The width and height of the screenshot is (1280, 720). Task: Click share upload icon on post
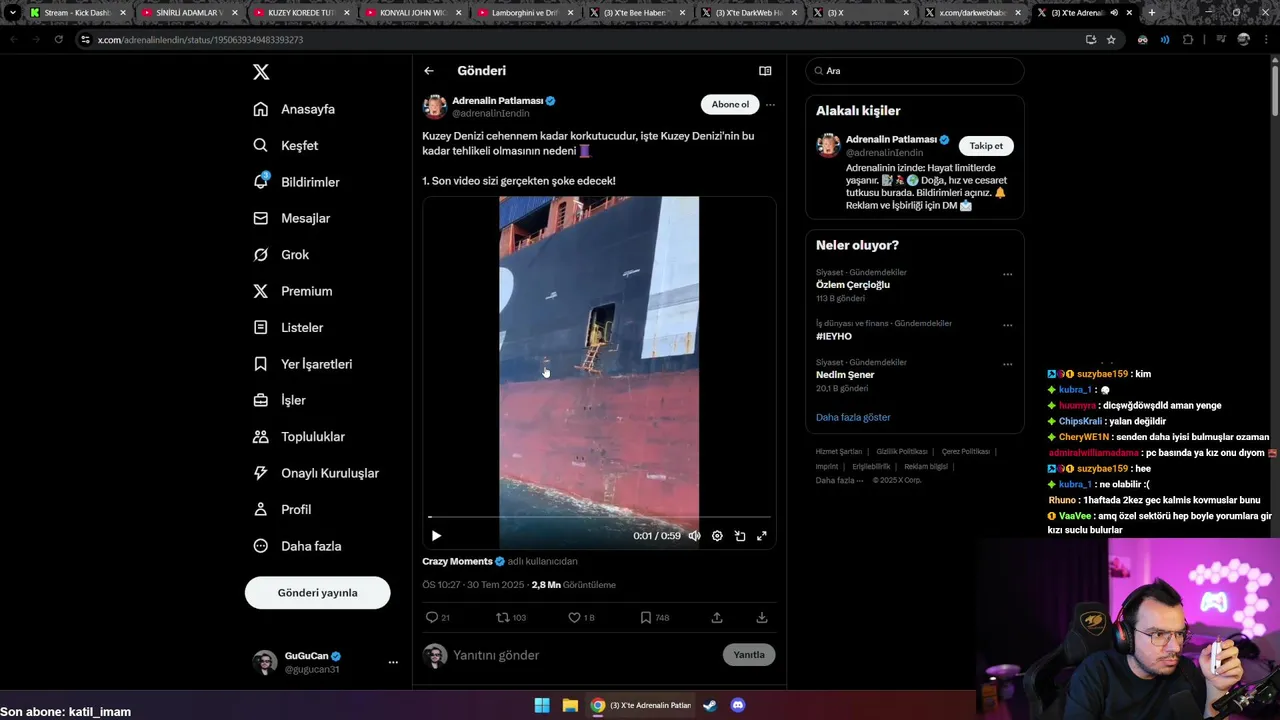click(x=717, y=618)
